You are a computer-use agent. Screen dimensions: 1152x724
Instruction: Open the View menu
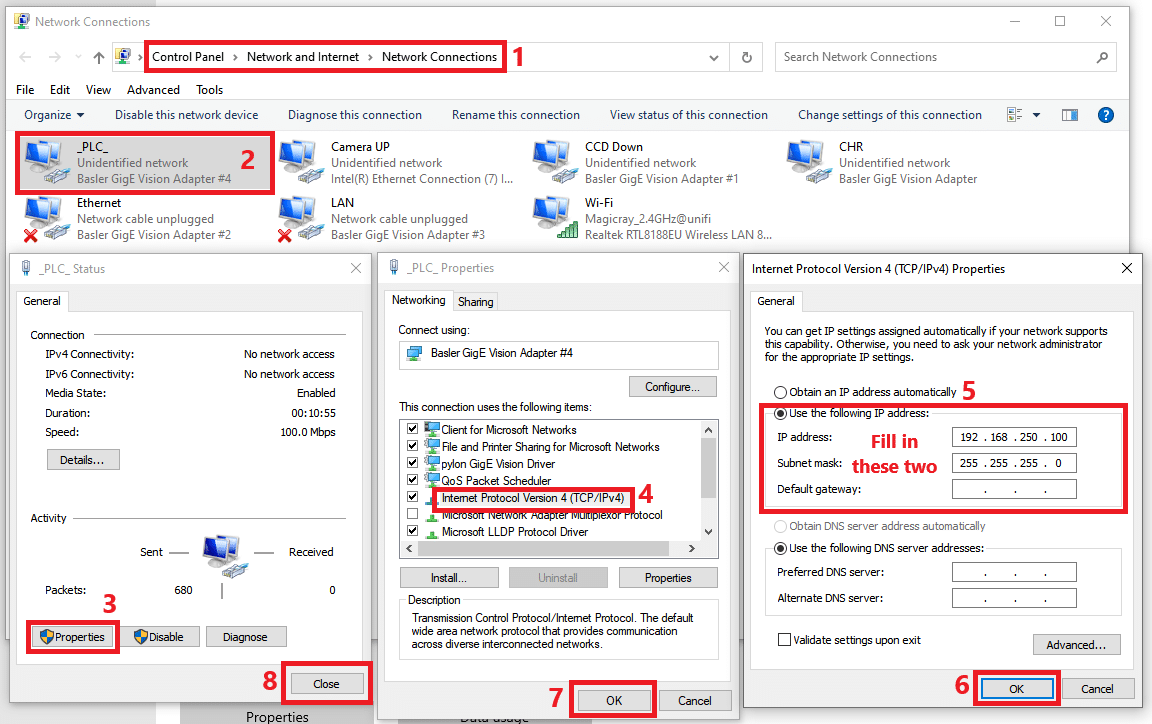click(x=98, y=90)
